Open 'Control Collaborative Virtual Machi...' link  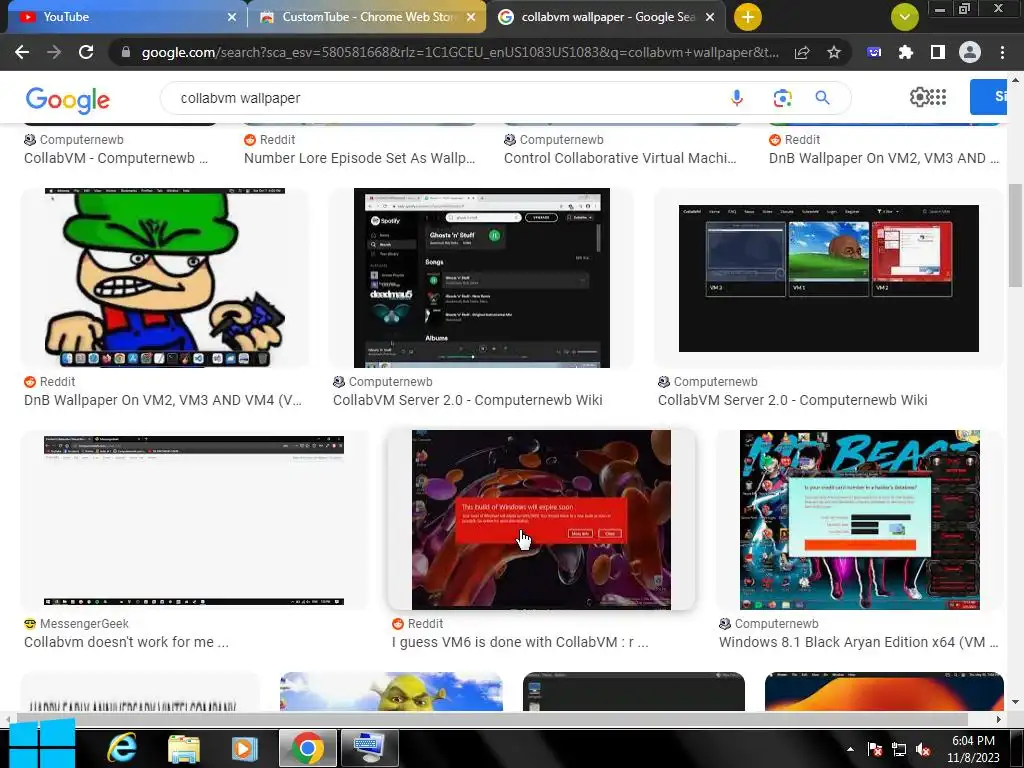coord(620,158)
